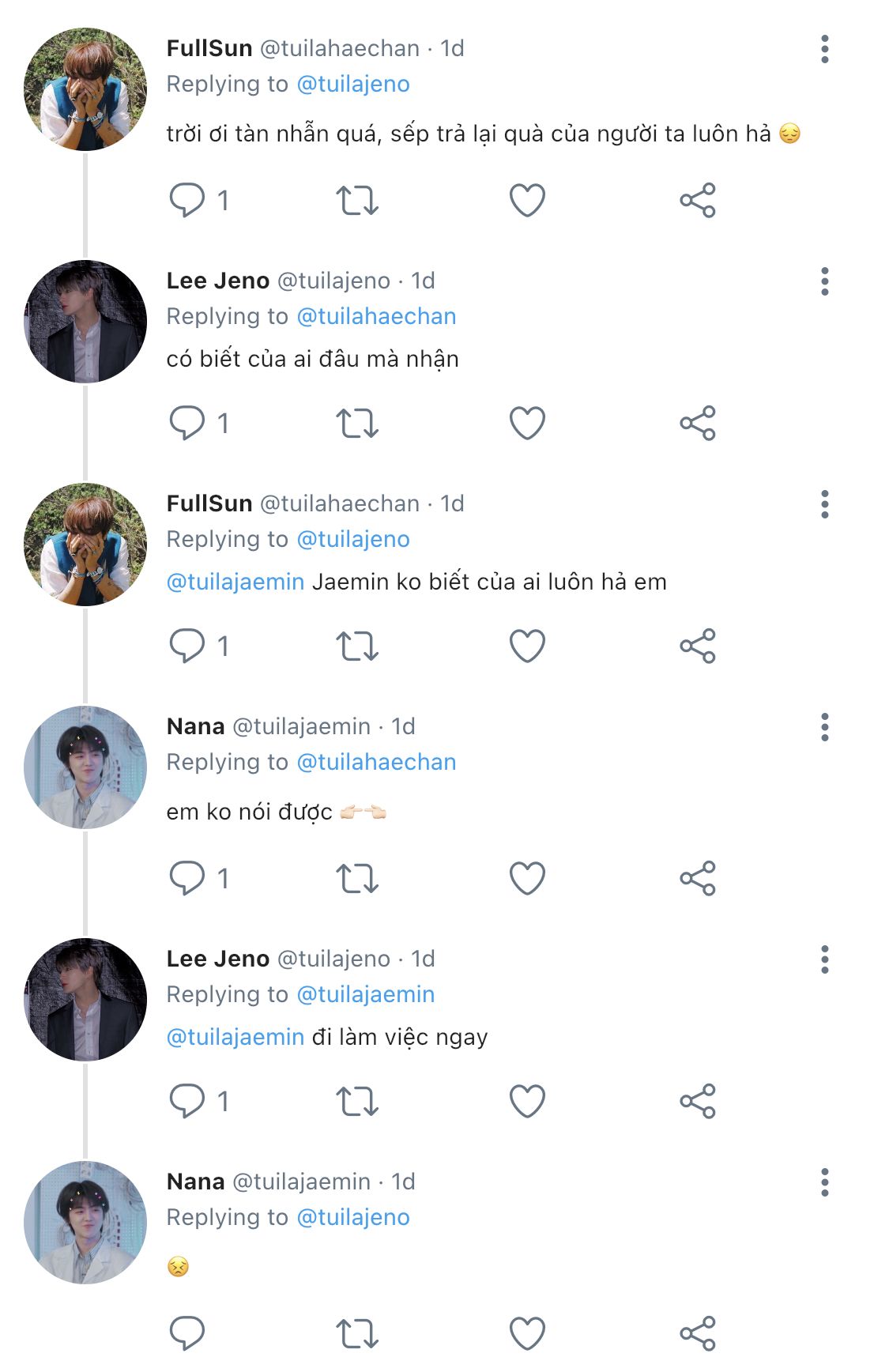Image resolution: width=889 pixels, height=1372 pixels.
Task: Open more options on FullSun's first tweet
Action: pyautogui.click(x=824, y=49)
